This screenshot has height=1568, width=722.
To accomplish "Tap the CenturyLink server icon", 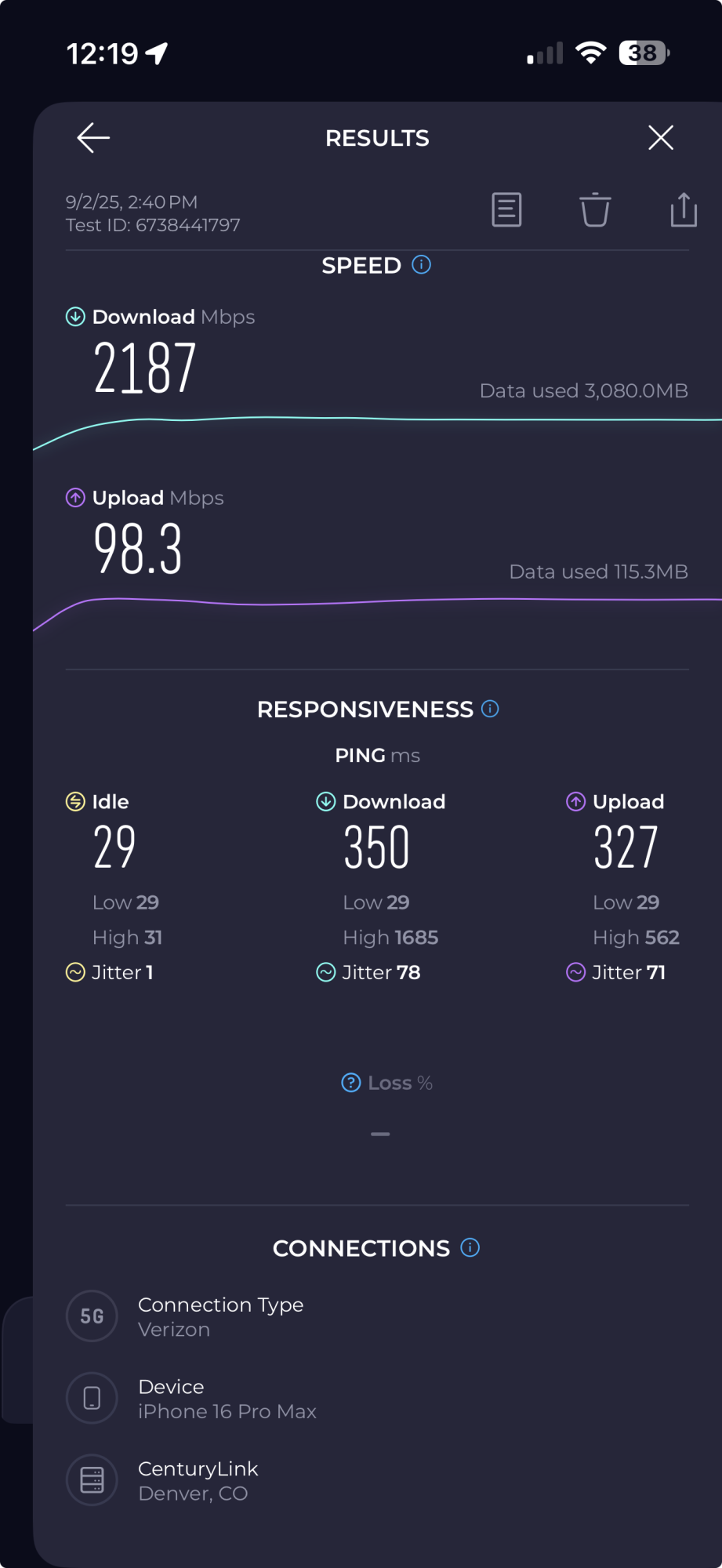I will coord(93,1480).
